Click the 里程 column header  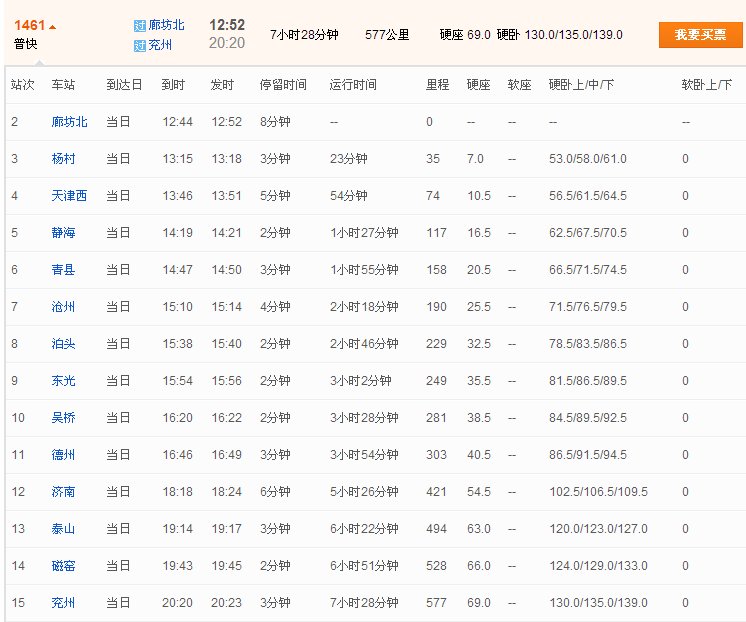(438, 85)
